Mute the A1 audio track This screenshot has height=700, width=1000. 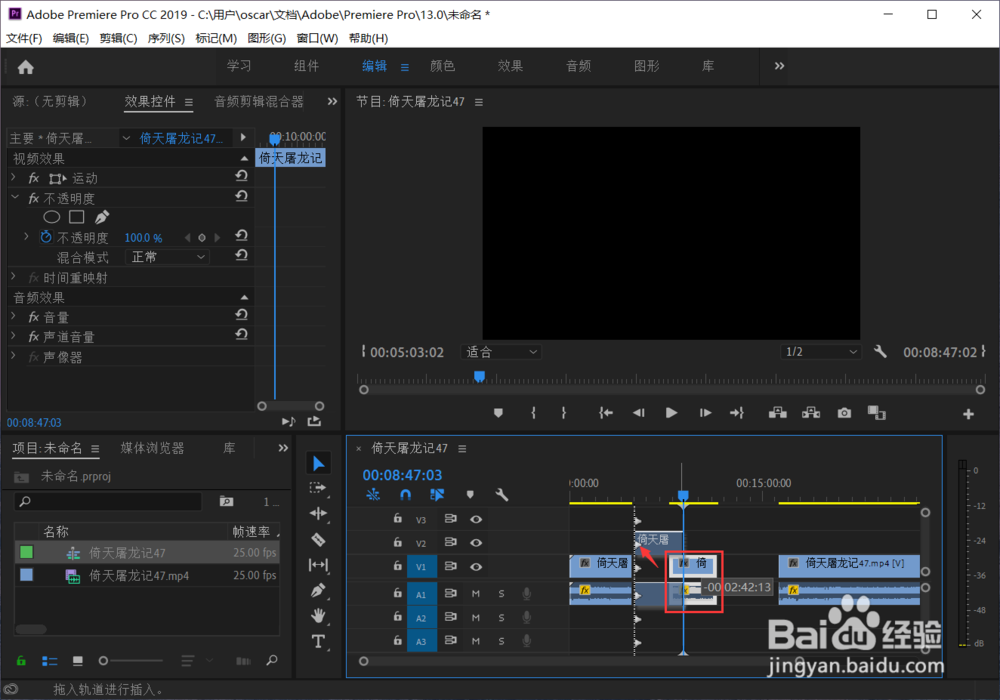click(476, 594)
